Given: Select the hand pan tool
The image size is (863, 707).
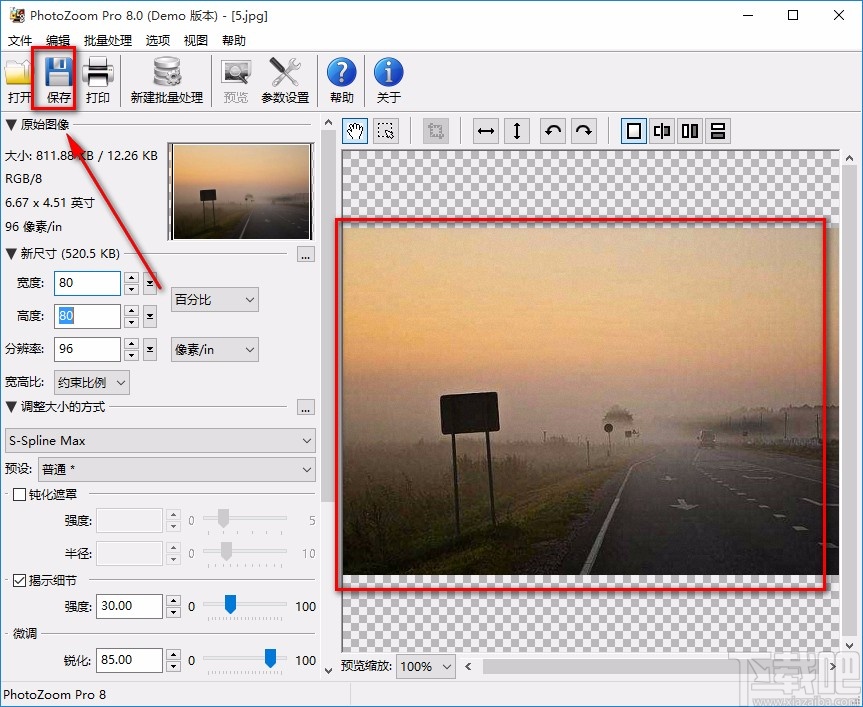Looking at the screenshot, I should pos(355,131).
